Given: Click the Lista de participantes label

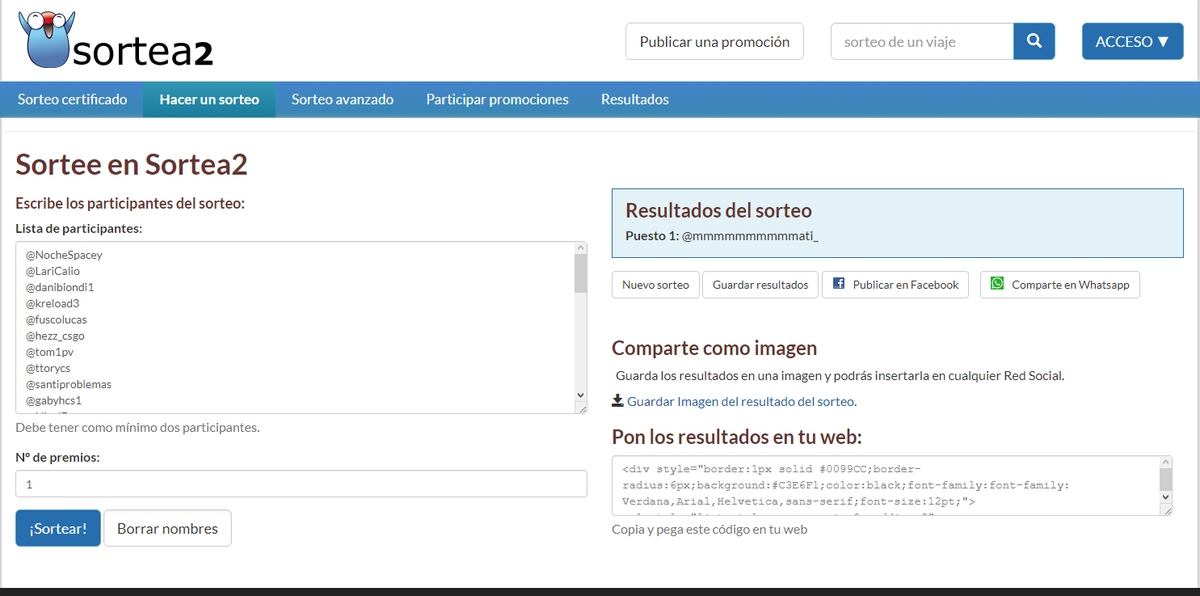Looking at the screenshot, I should click(x=79, y=229).
